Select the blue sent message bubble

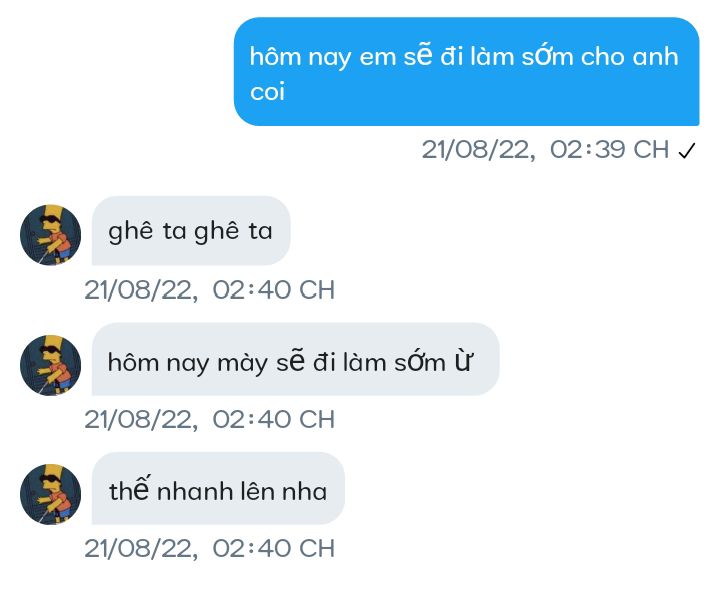pos(467,72)
